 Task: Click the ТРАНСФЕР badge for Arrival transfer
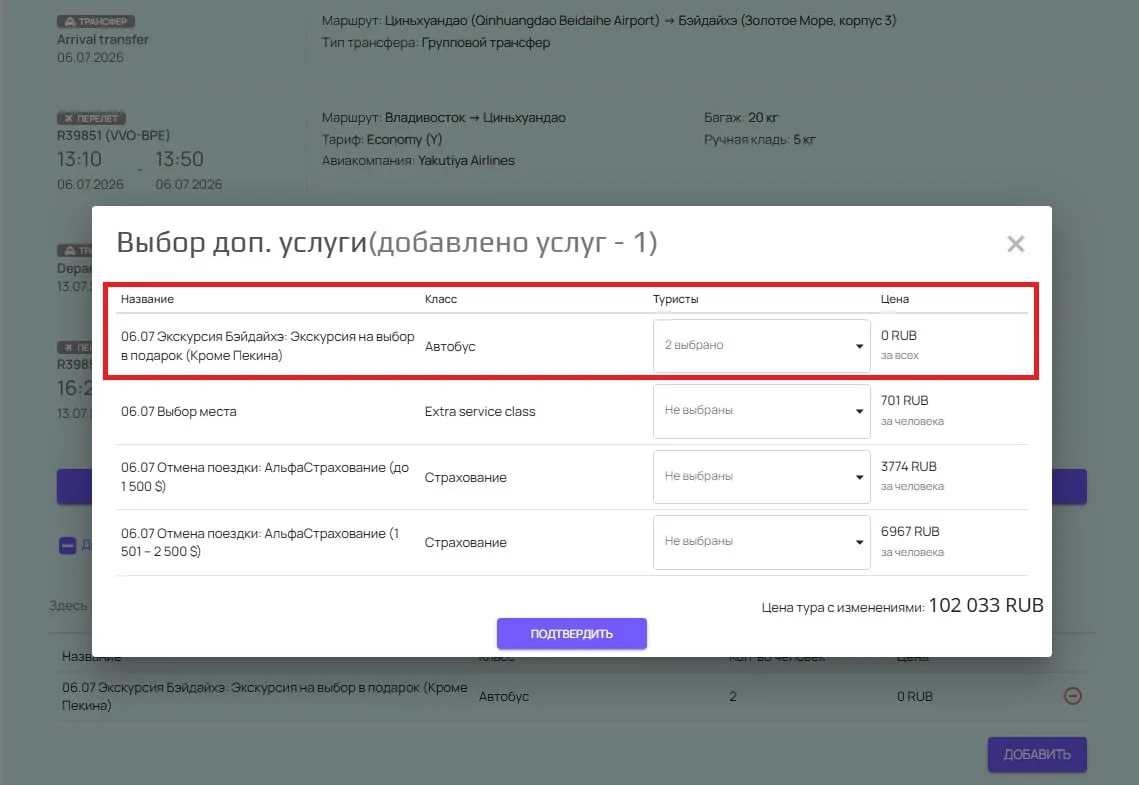point(96,22)
